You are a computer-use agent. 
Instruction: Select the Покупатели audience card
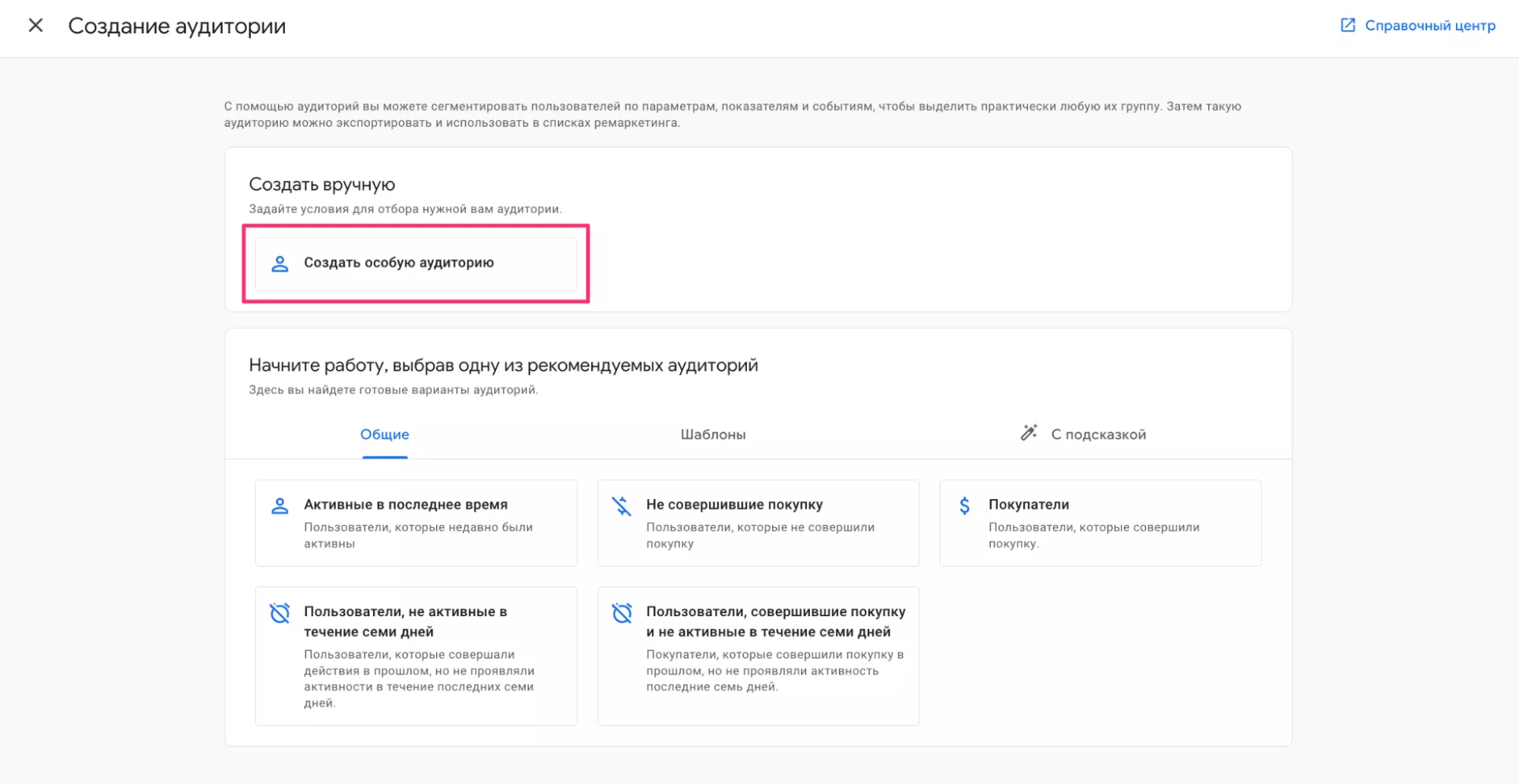[1100, 523]
